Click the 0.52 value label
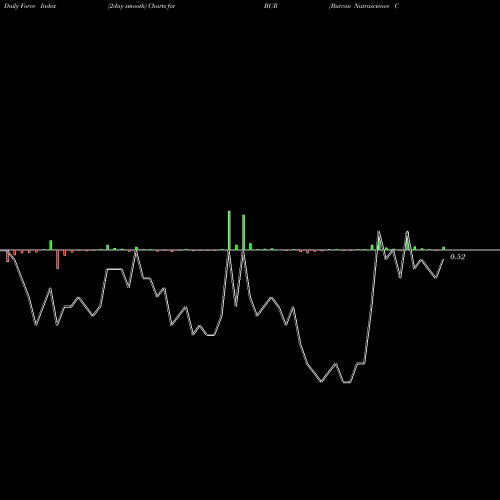Screen dimensions: 500x500 (457, 257)
